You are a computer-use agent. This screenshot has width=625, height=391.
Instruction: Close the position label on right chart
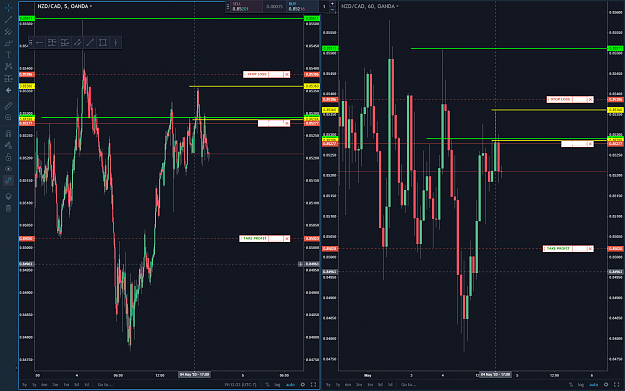[x=590, y=143]
